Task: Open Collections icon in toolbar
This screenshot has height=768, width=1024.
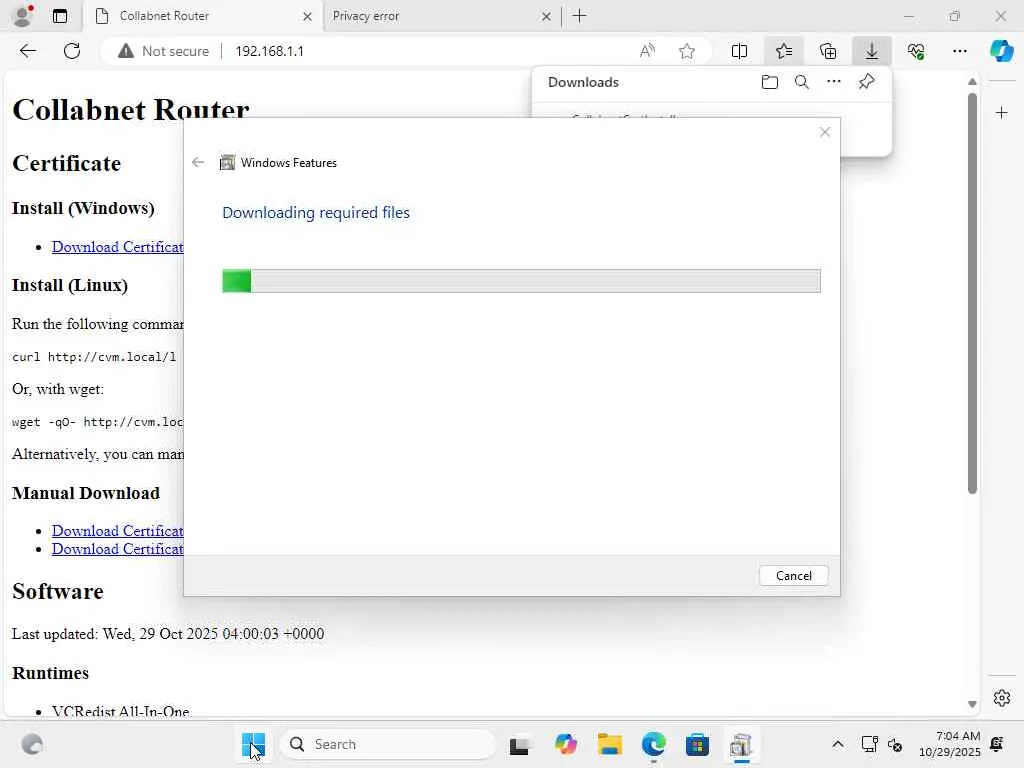Action: 828,51
